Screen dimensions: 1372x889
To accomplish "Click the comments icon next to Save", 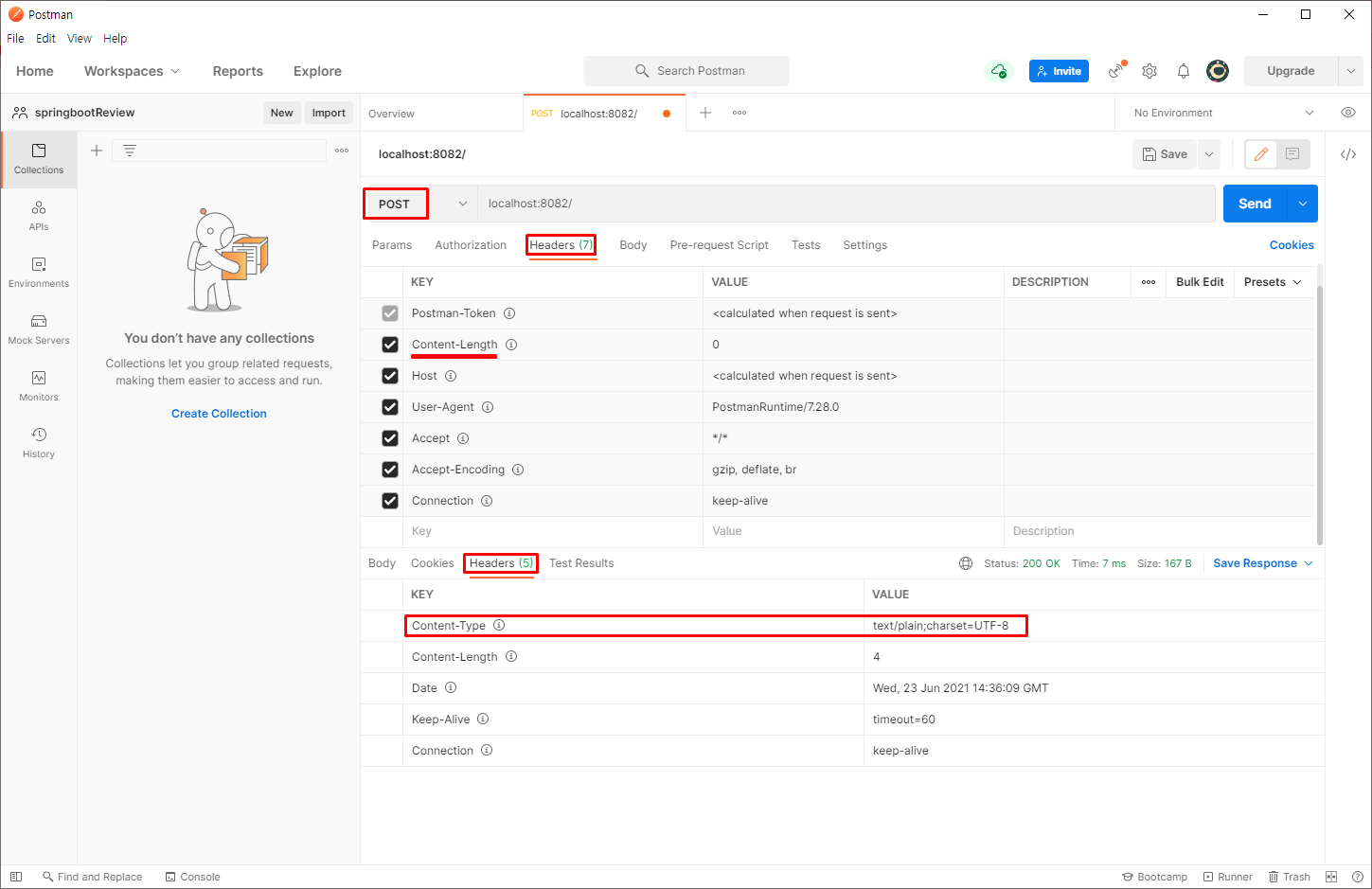I will click(x=1292, y=154).
